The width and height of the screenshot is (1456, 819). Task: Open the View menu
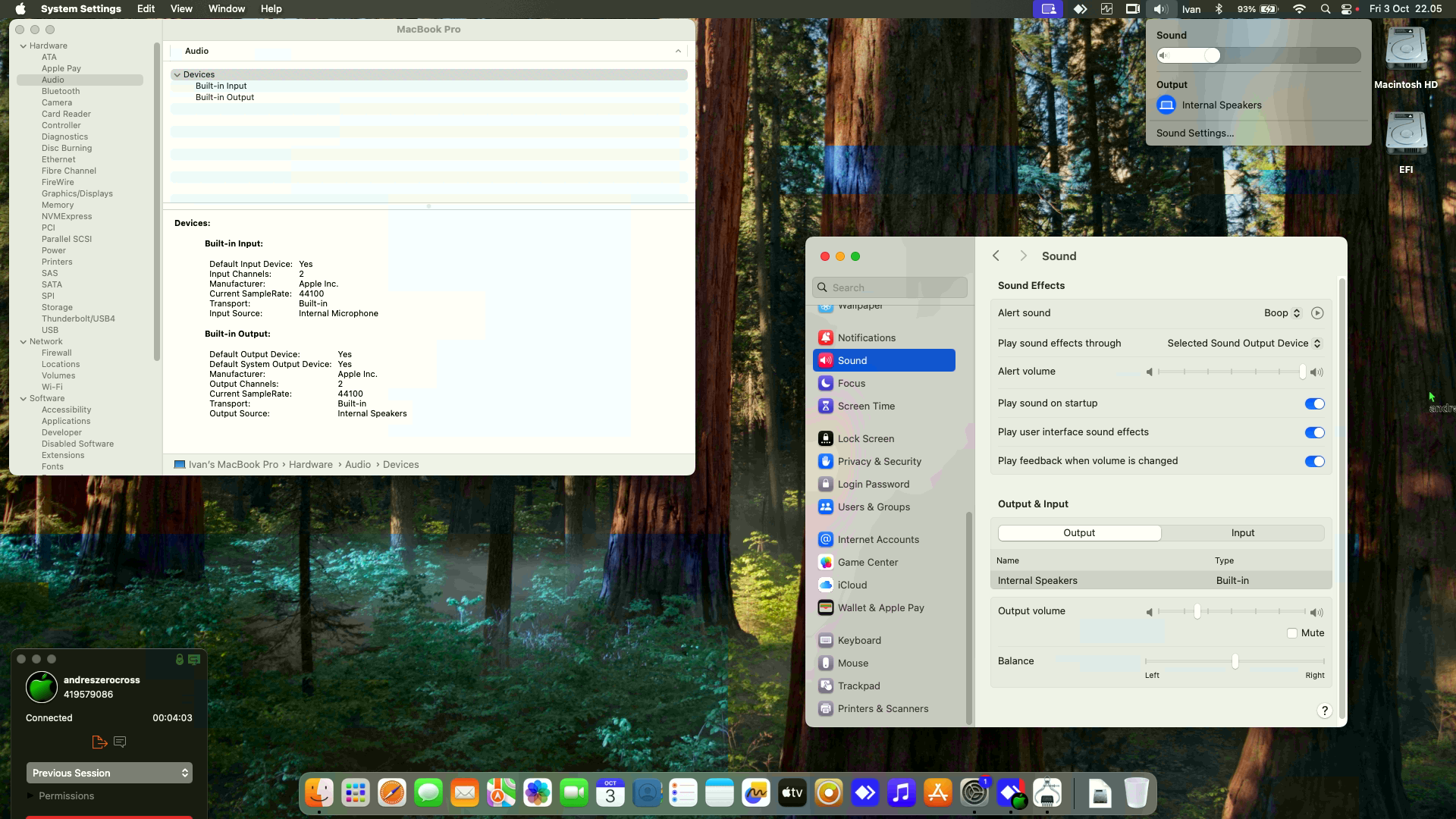181,9
